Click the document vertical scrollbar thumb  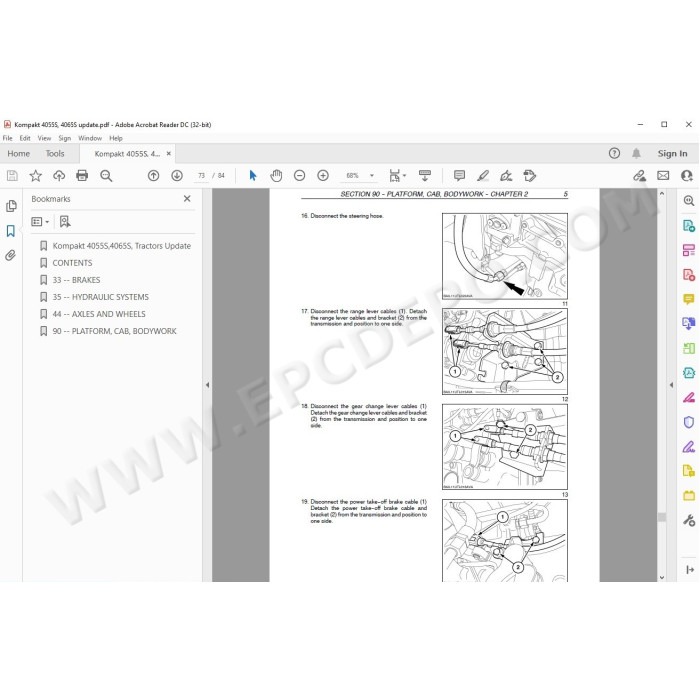coord(662,517)
